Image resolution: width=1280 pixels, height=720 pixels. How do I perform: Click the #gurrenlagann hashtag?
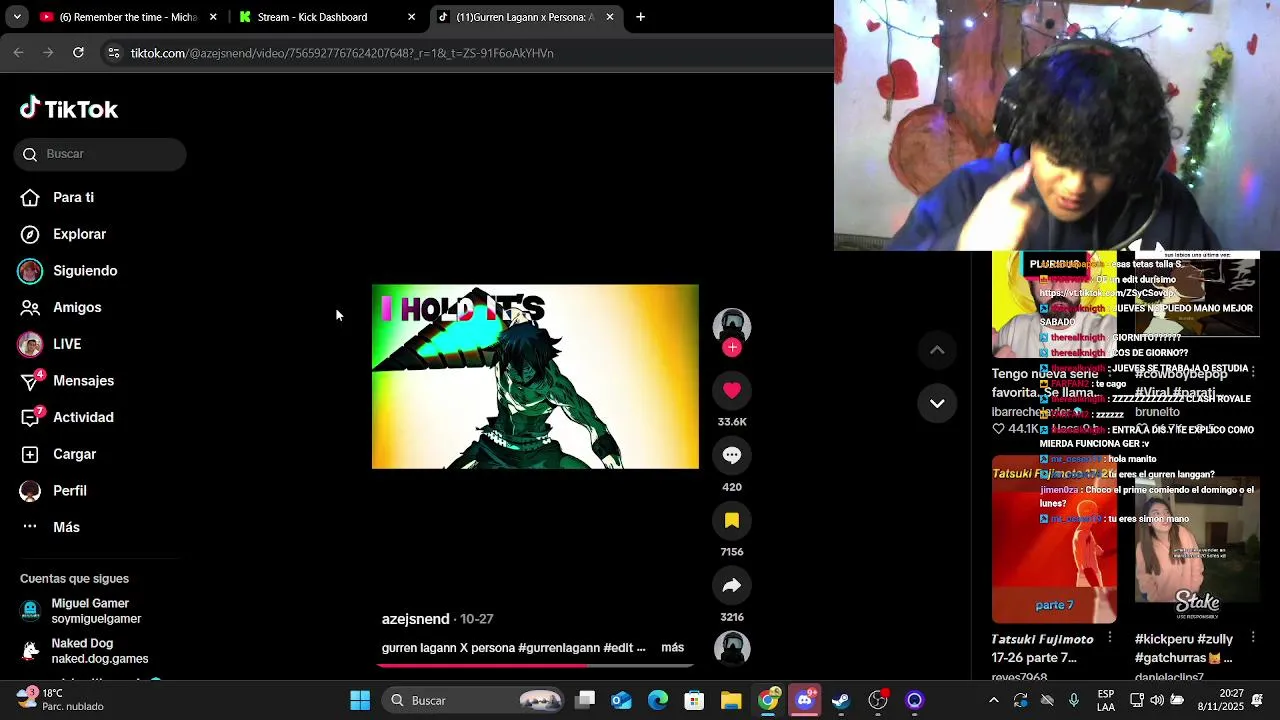pyautogui.click(x=559, y=648)
